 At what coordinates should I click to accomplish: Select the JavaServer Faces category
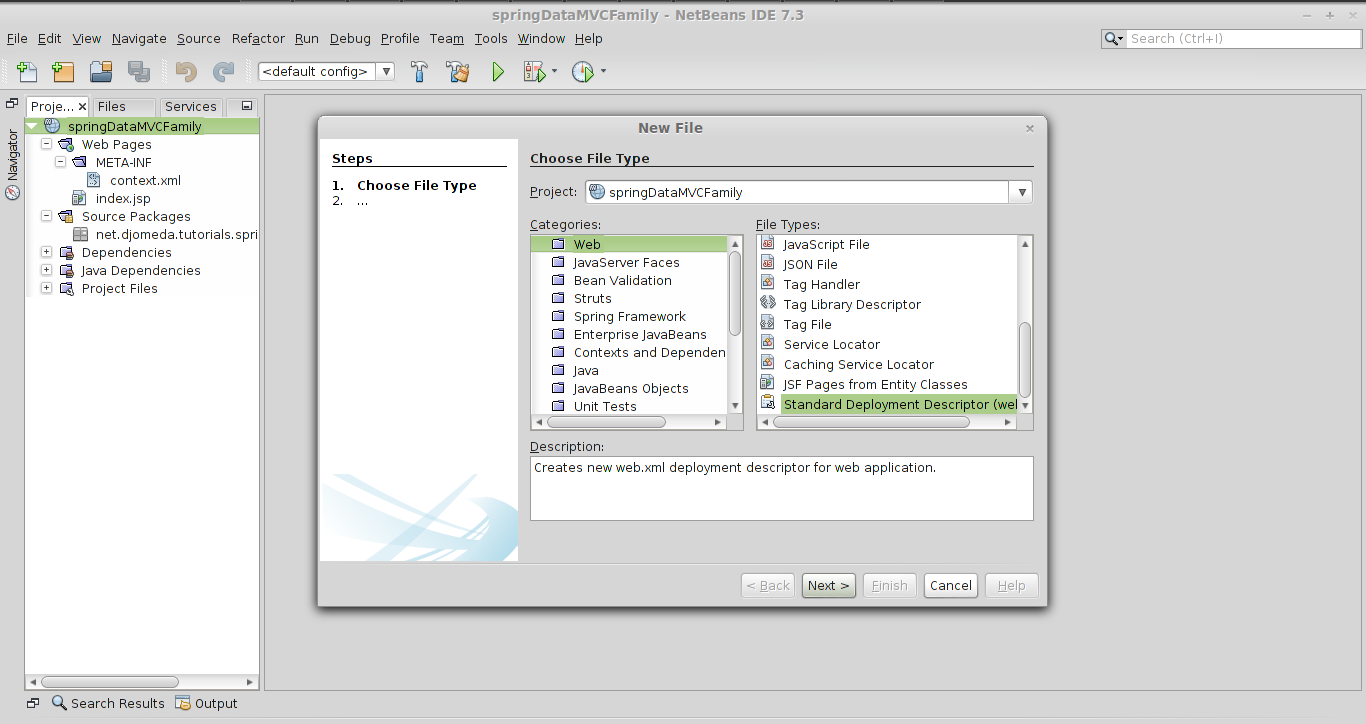(x=626, y=262)
